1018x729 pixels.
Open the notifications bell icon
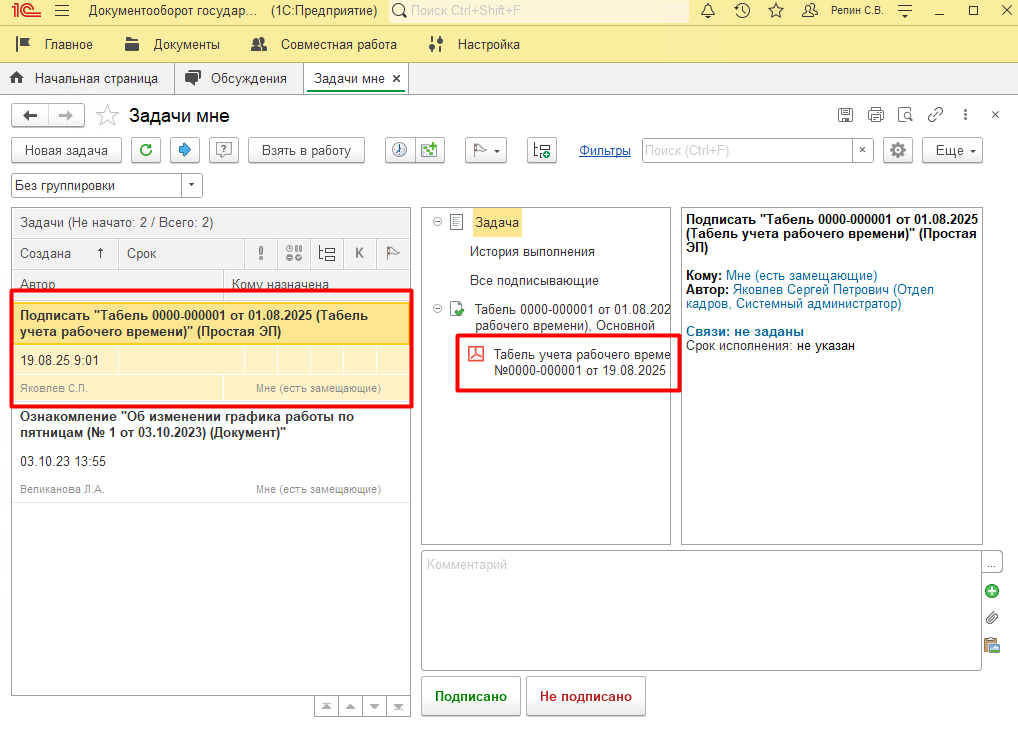708,12
